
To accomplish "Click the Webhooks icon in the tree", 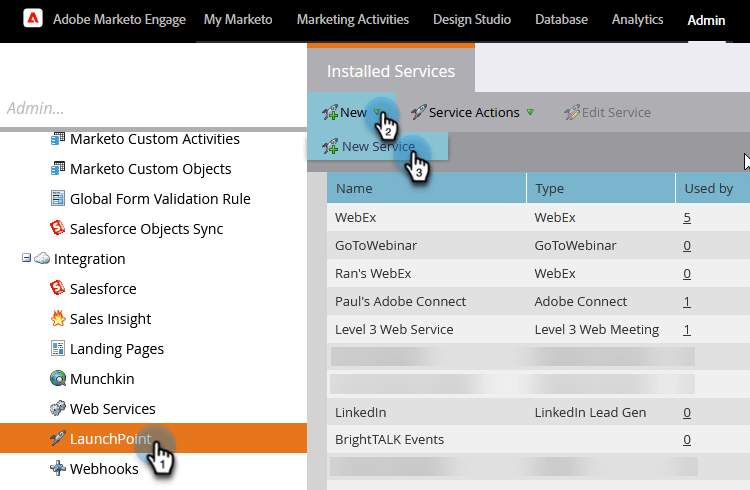I will click(58, 469).
